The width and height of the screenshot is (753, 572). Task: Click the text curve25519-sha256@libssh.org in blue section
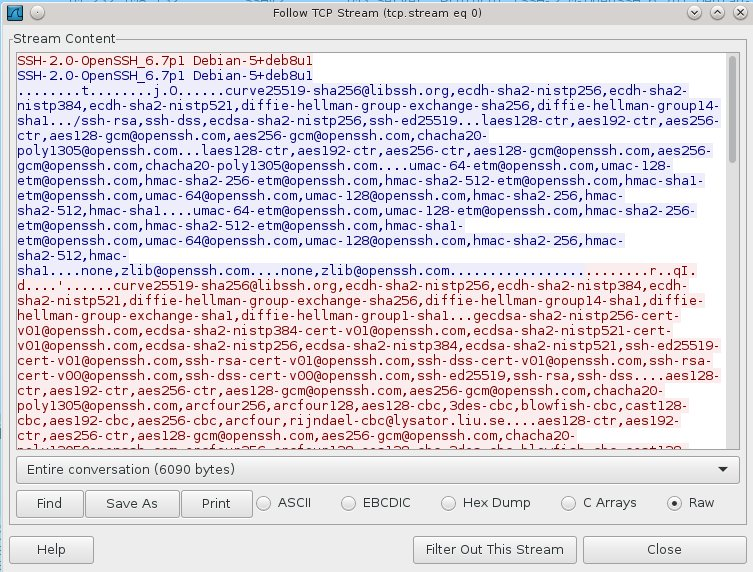[337, 91]
